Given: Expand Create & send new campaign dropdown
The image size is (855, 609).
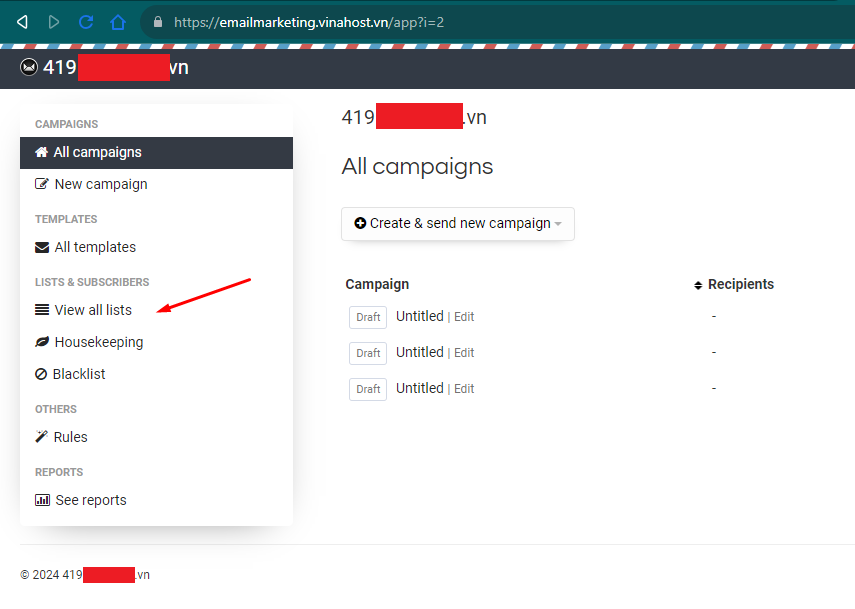Looking at the screenshot, I should (458, 223).
